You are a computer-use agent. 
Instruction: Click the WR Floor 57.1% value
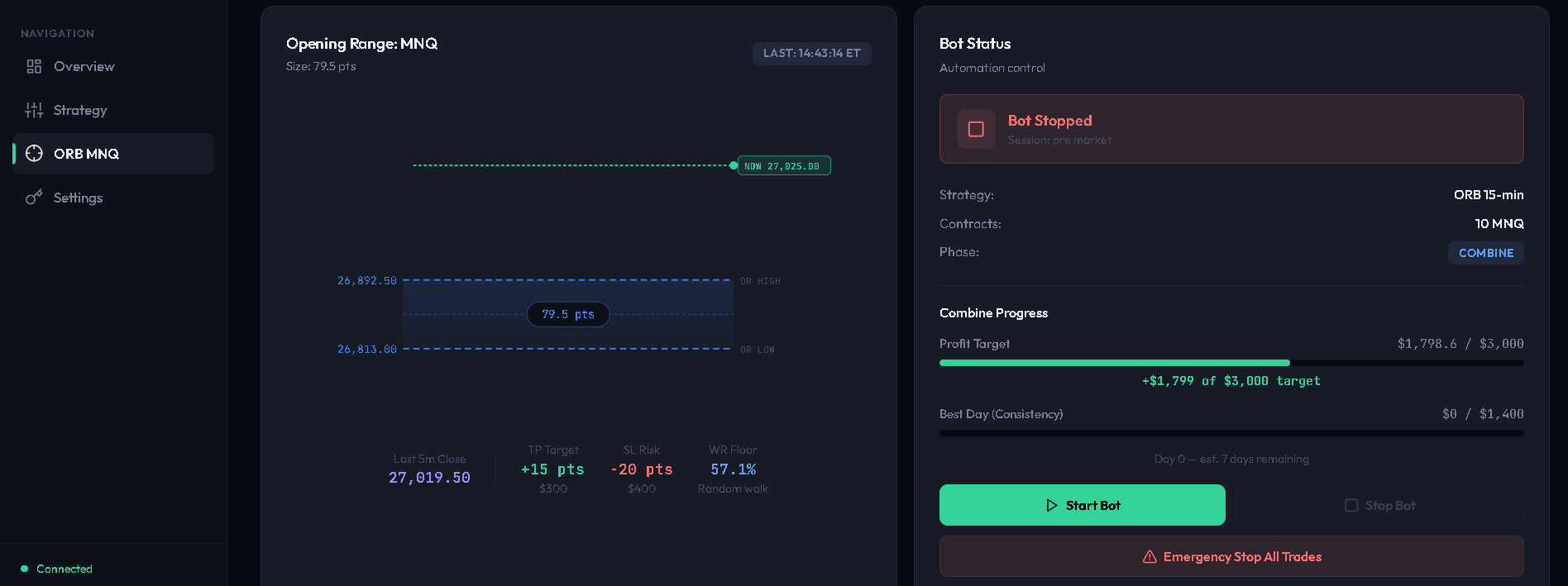click(734, 469)
